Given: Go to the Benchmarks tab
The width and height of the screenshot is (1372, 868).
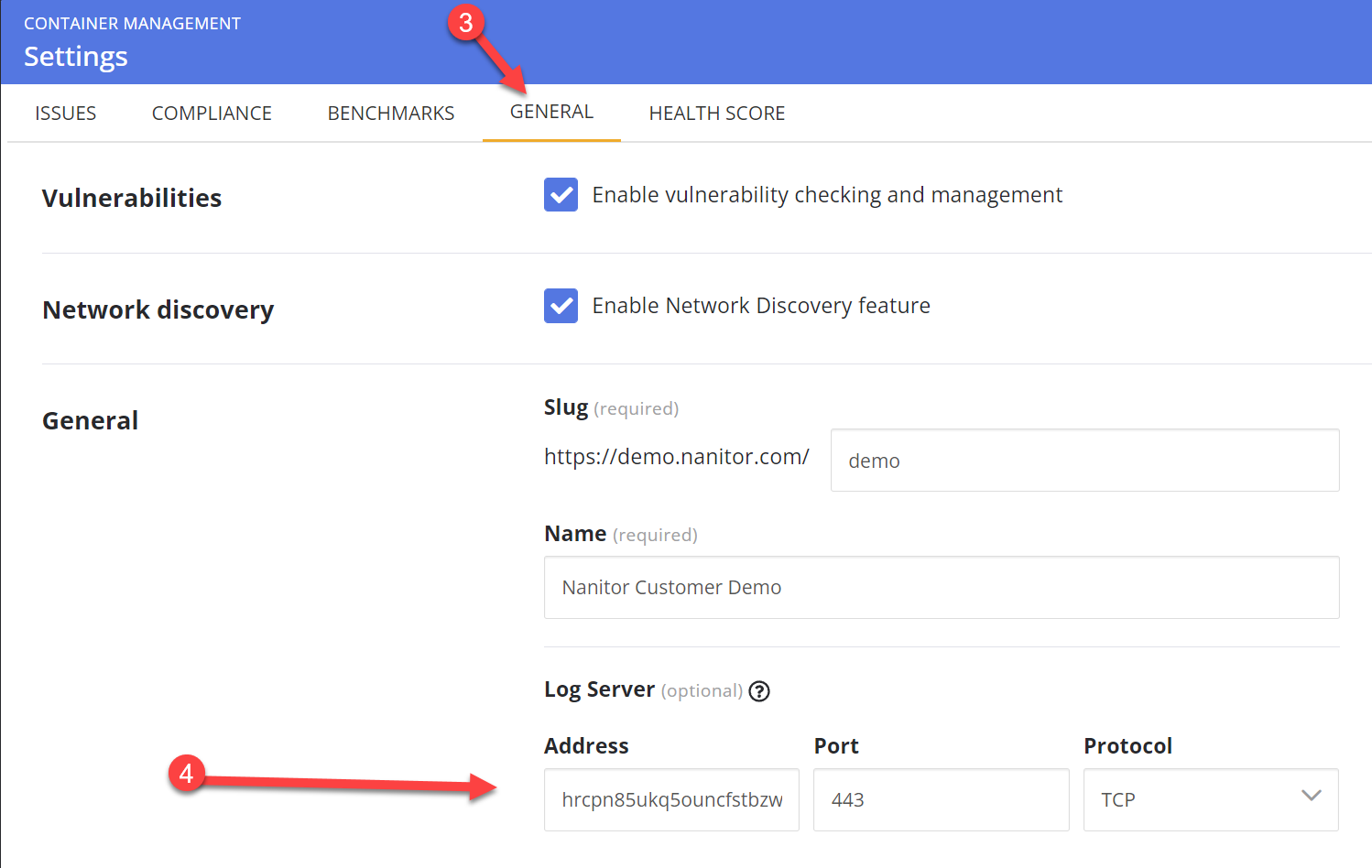Looking at the screenshot, I should (391, 114).
